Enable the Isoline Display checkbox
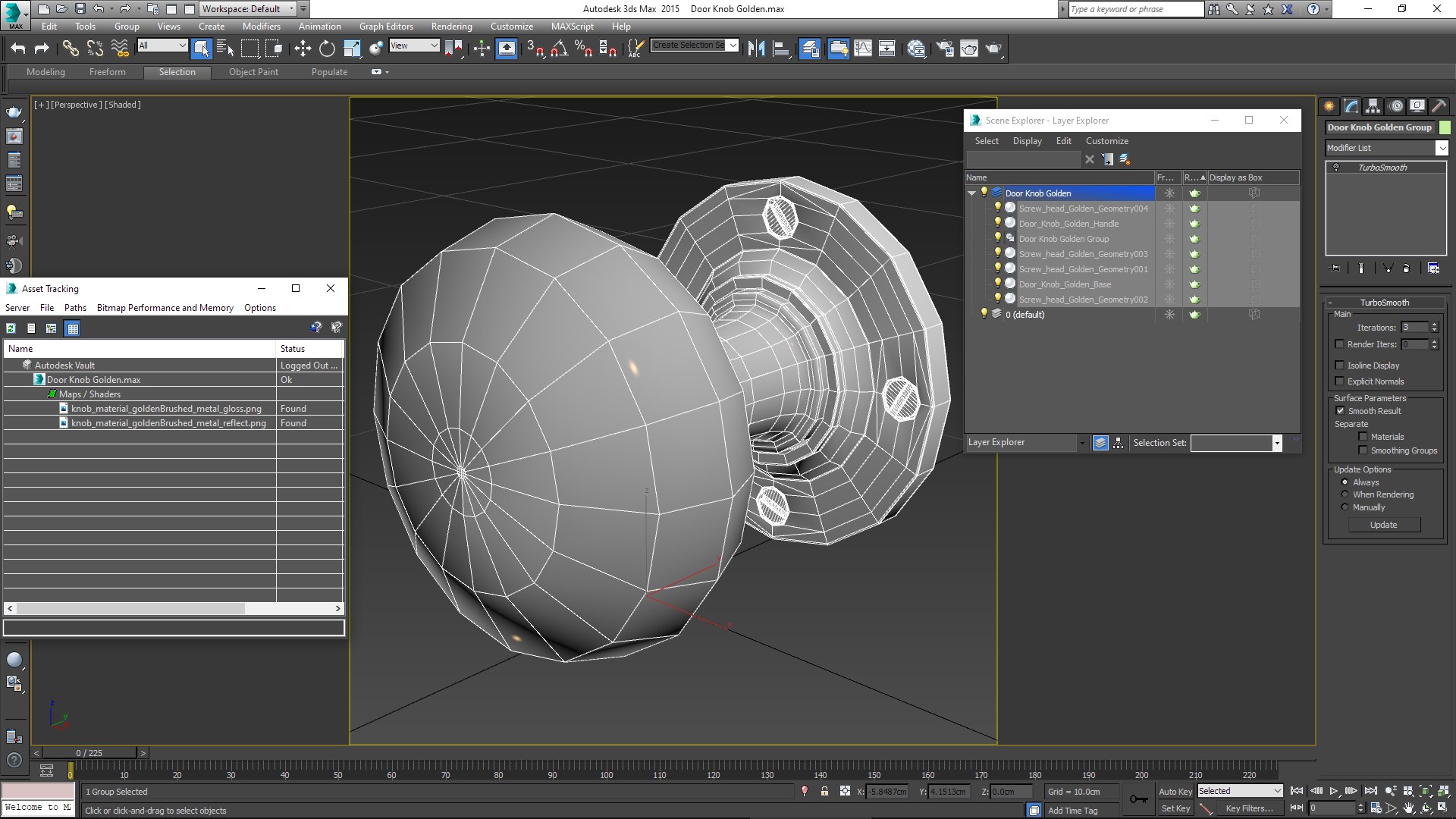 pyautogui.click(x=1339, y=366)
